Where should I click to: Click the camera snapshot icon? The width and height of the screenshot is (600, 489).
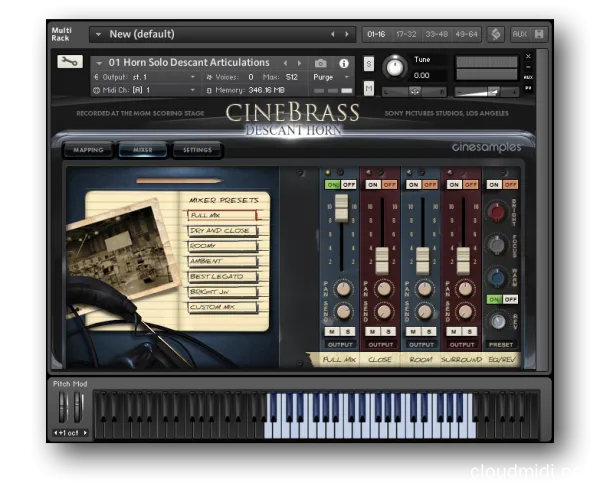click(321, 63)
